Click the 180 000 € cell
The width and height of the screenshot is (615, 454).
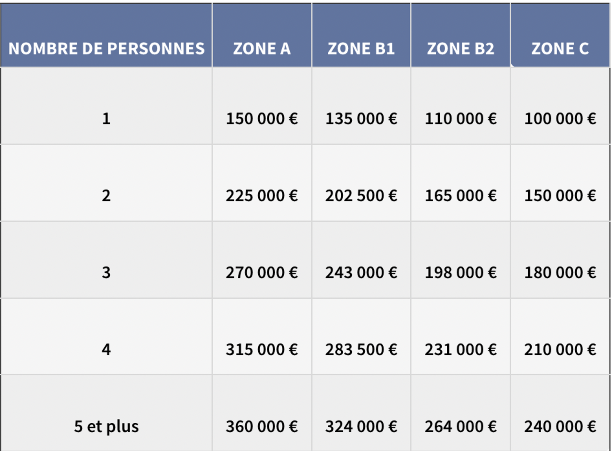560,272
